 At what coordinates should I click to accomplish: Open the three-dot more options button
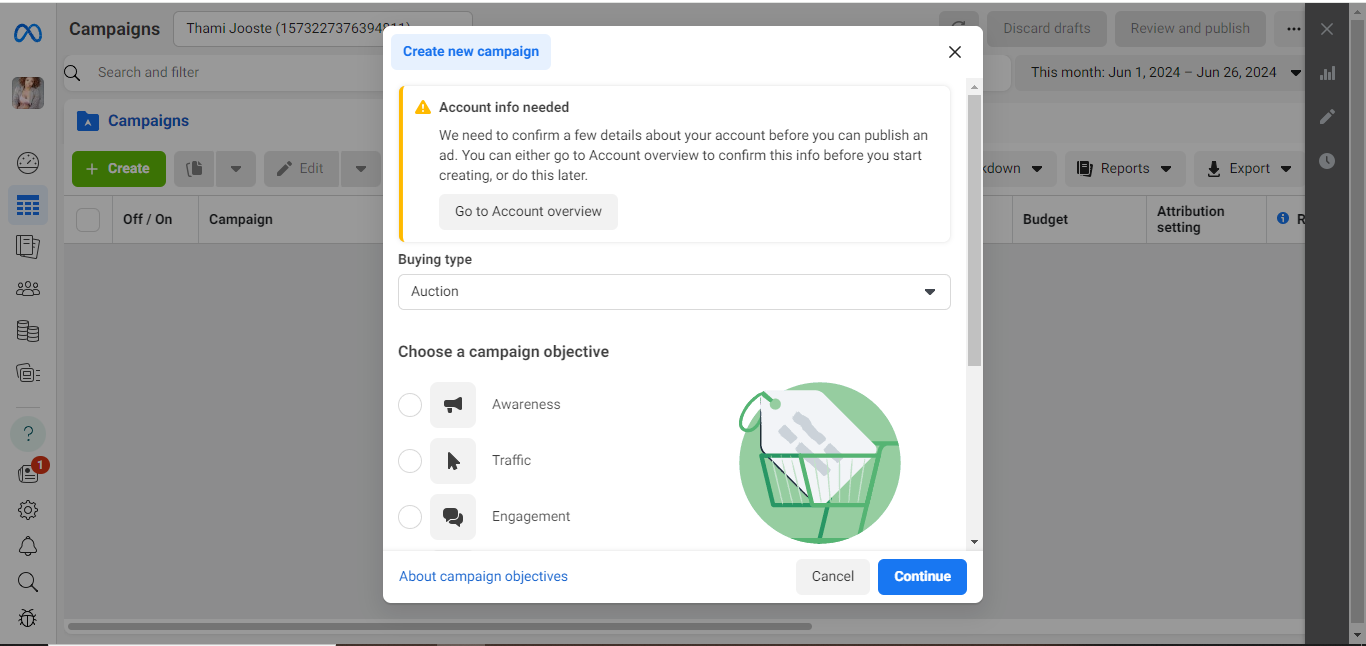(1294, 29)
